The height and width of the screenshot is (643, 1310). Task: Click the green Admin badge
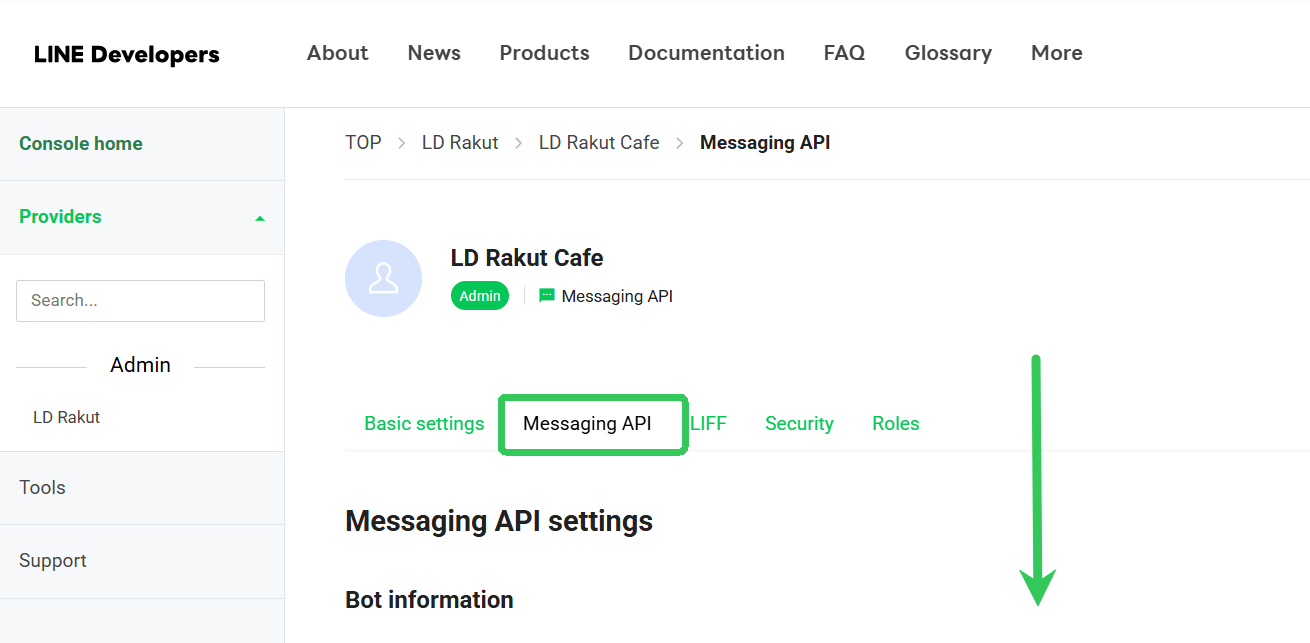point(480,296)
